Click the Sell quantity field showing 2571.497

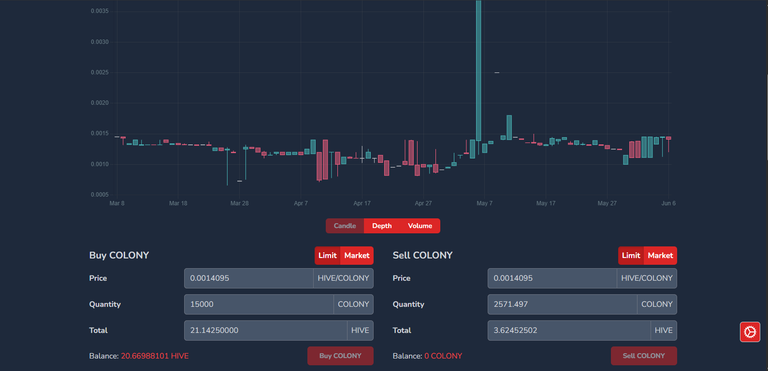point(562,304)
